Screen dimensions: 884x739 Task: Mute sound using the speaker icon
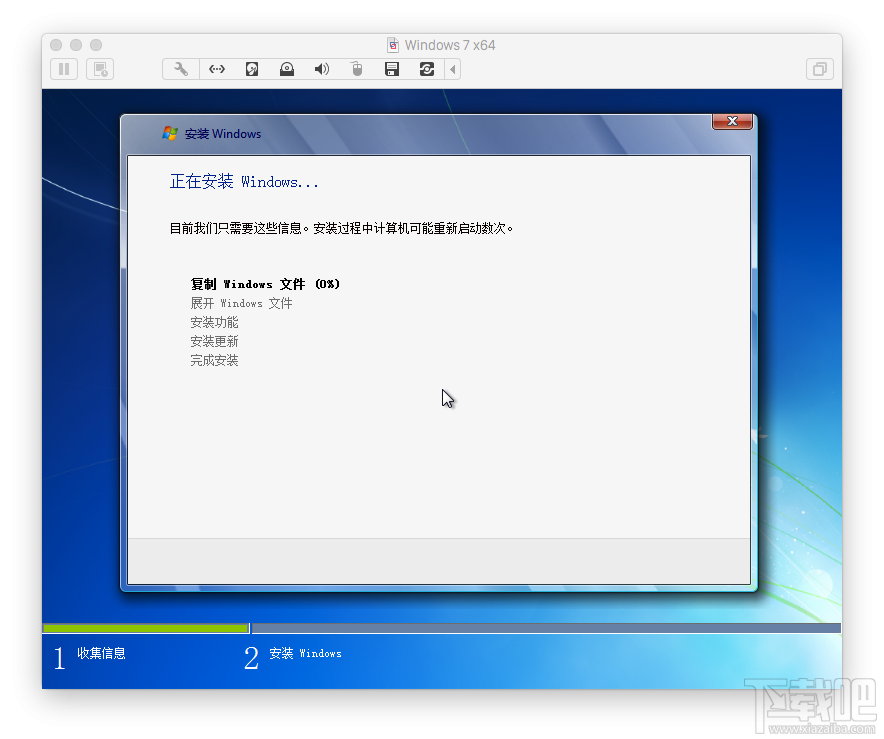321,69
